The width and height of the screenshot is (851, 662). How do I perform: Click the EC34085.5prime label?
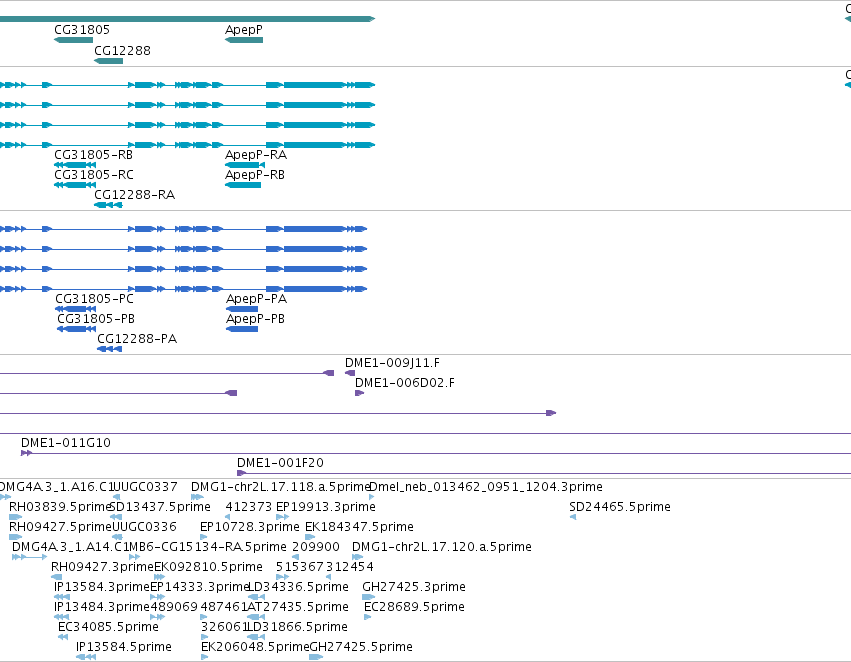coord(108,627)
